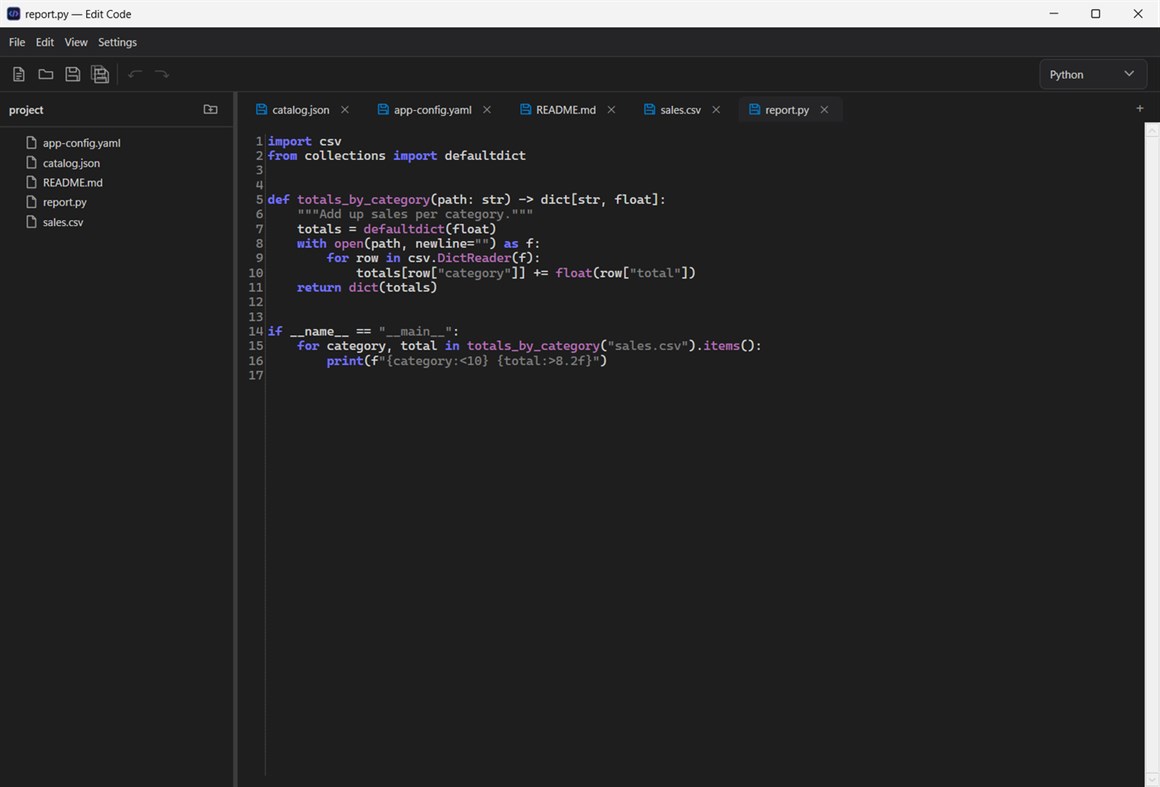Close the README.md tab
Image resolution: width=1160 pixels, height=787 pixels.
pyautogui.click(x=611, y=109)
